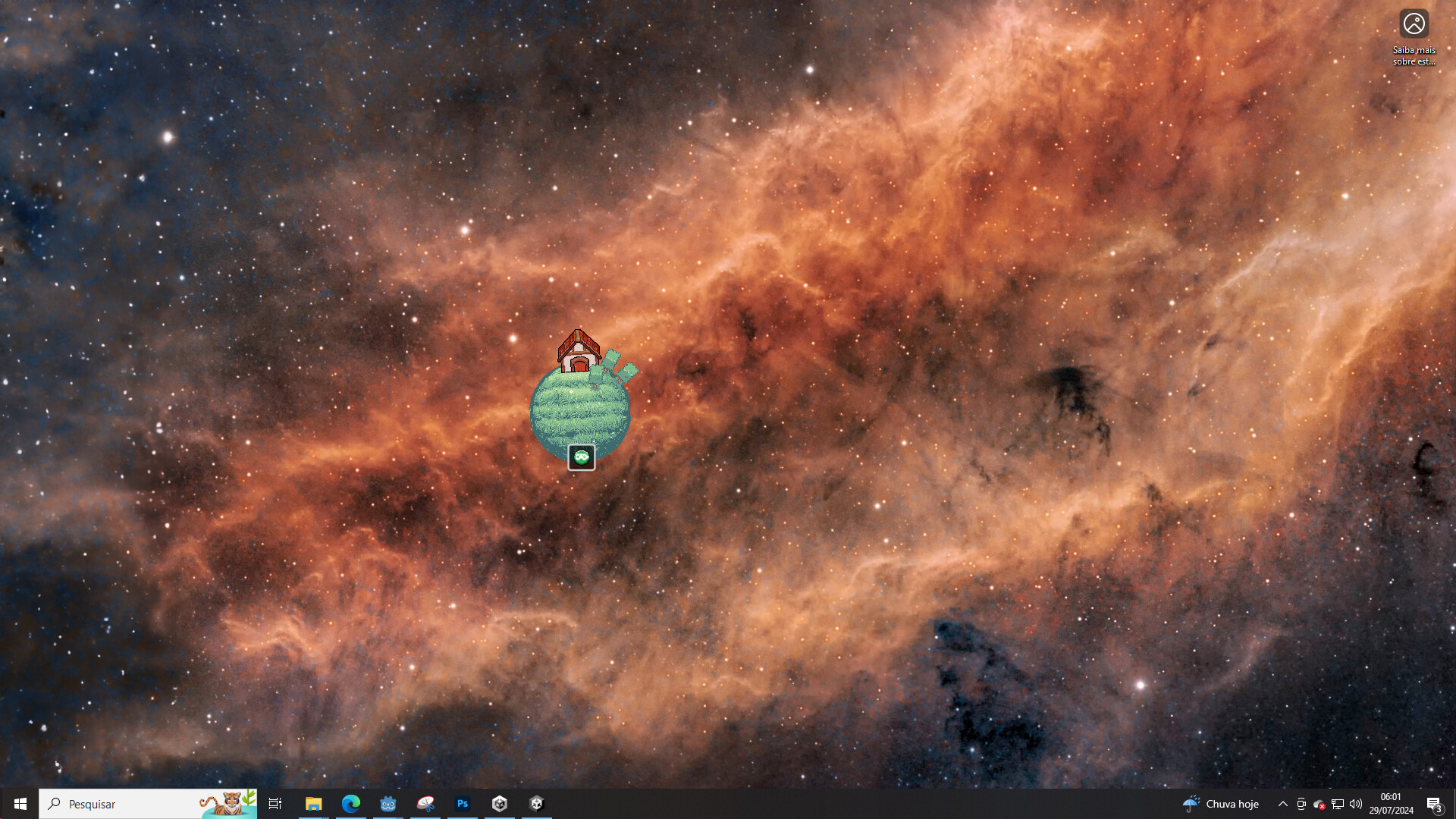Open the volume speaker tray icon

1356,804
